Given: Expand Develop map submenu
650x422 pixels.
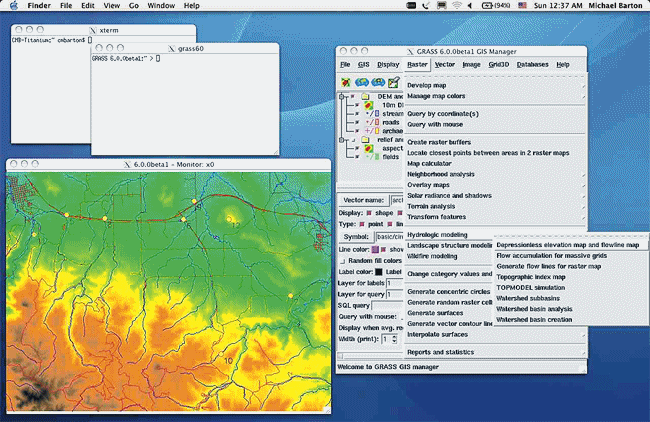Looking at the screenshot, I should tap(495, 85).
